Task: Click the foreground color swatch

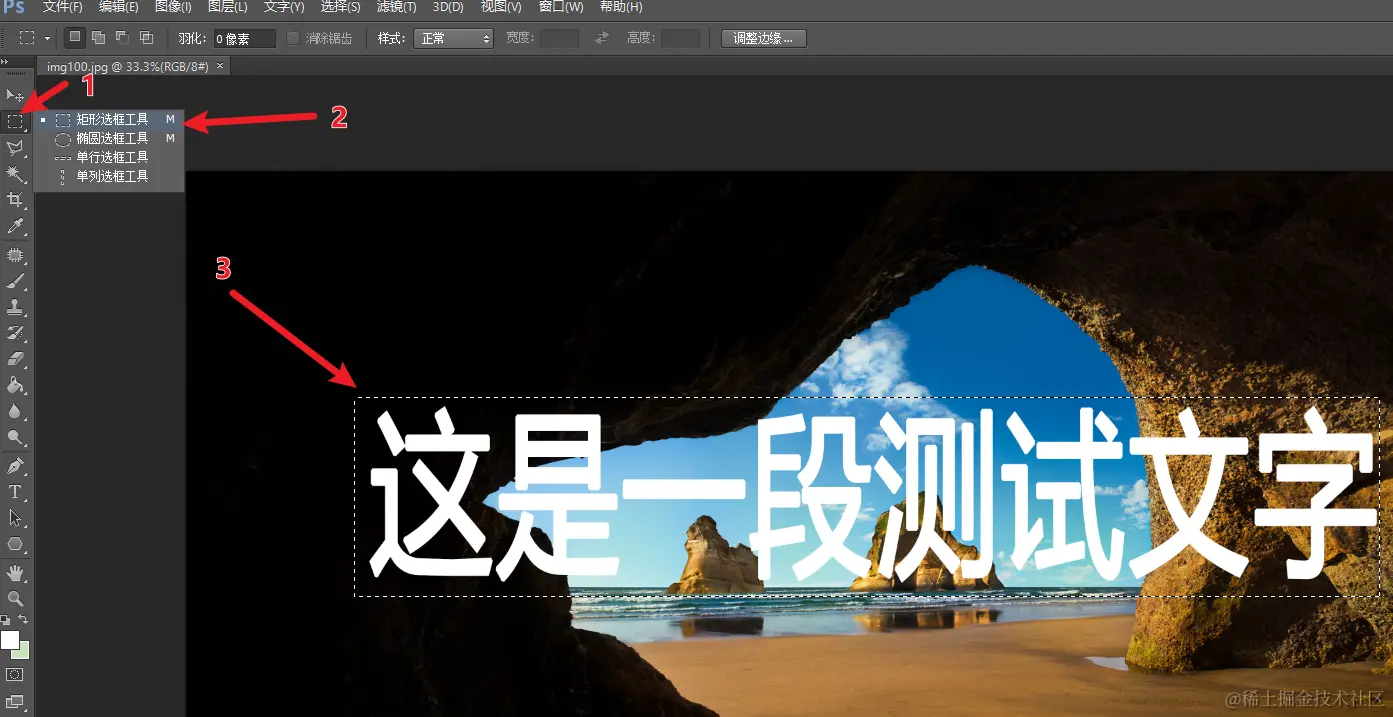Action: (x=10, y=641)
